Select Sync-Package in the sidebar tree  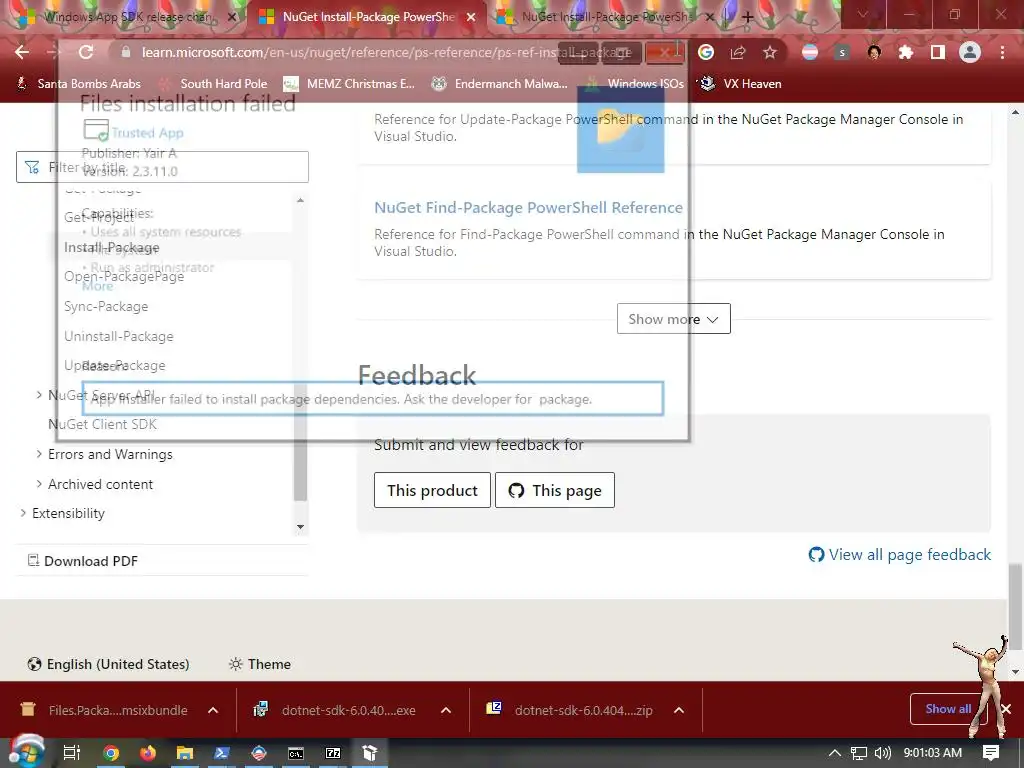106,306
